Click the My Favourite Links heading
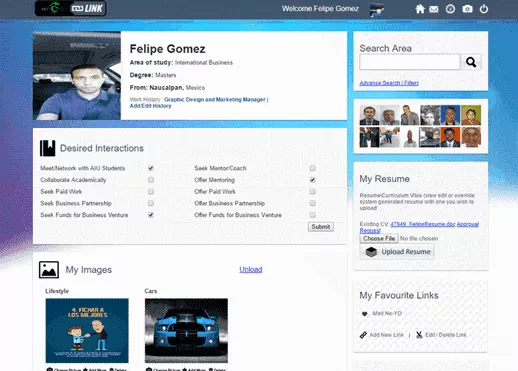This screenshot has width=518, height=371. coord(399,295)
